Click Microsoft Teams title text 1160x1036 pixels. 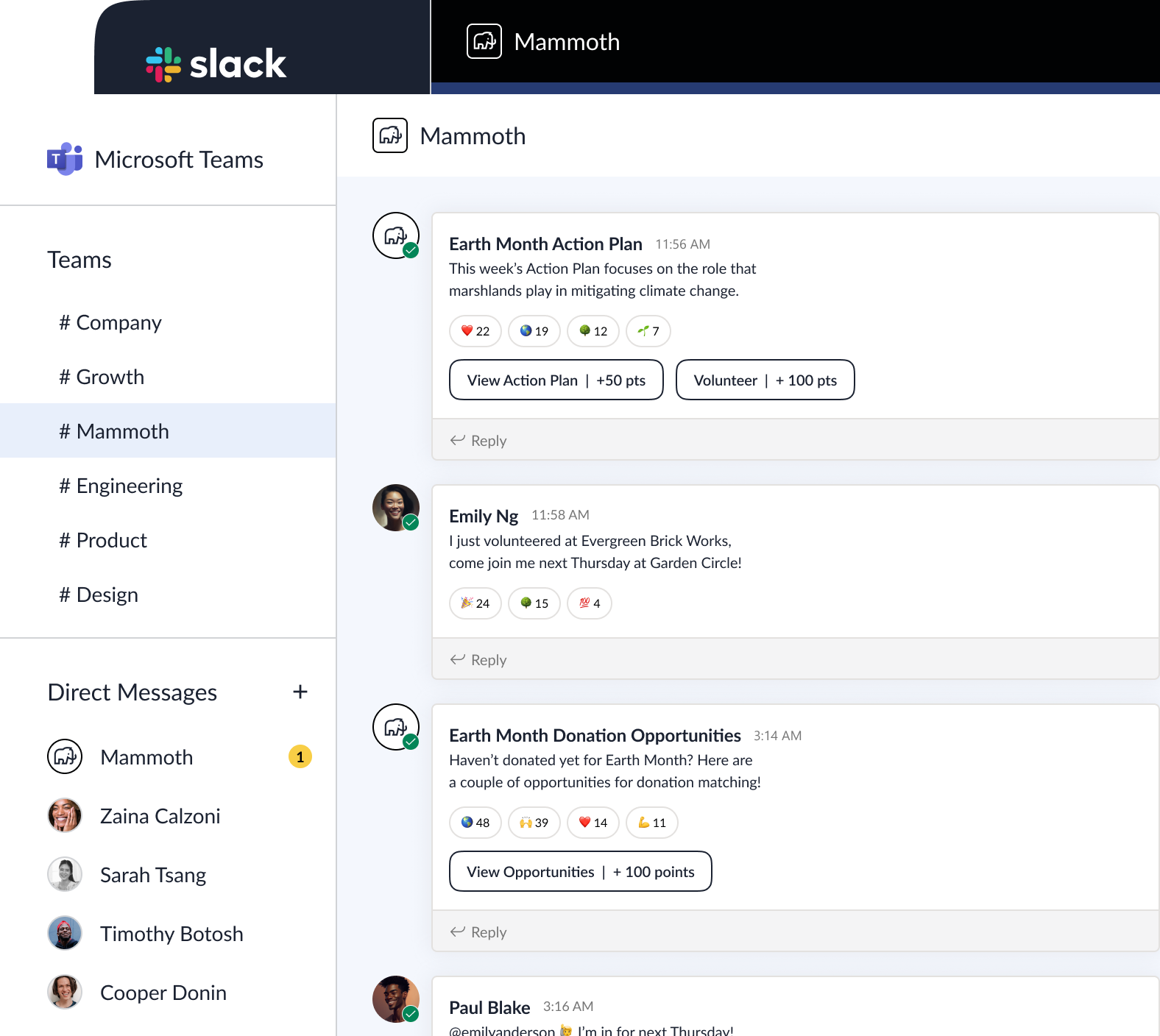click(x=179, y=160)
